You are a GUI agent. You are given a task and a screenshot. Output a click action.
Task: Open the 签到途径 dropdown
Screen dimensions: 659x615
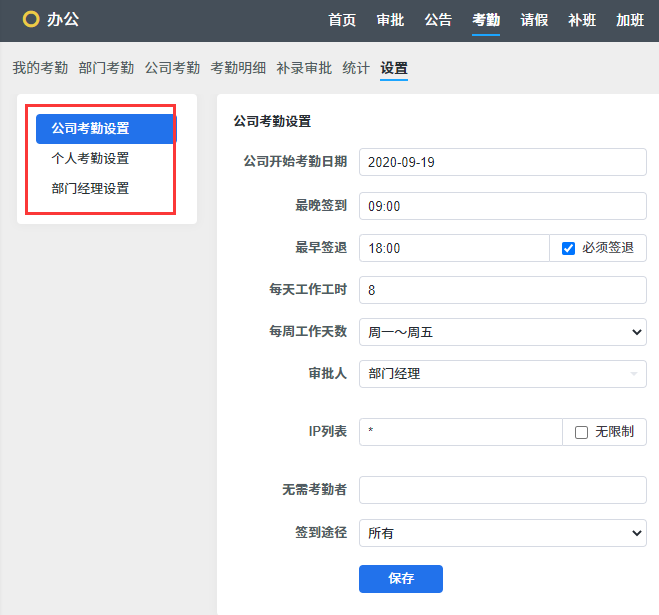point(502,533)
